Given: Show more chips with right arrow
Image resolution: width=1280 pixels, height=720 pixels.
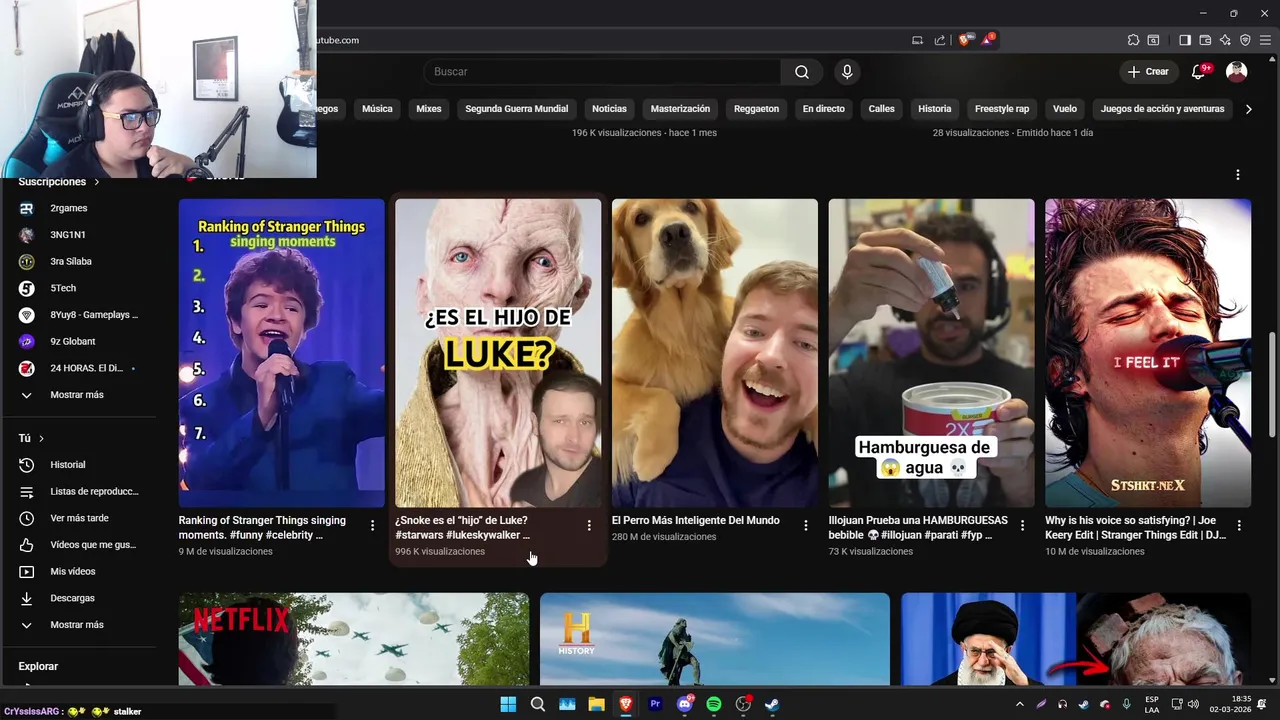Looking at the screenshot, I should 1248,109.
